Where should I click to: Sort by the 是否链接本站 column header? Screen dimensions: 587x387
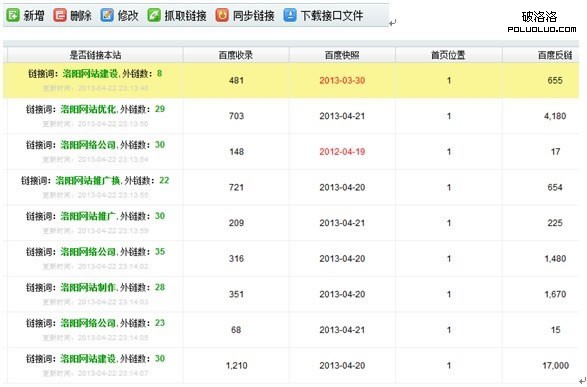pyautogui.click(x=95, y=55)
